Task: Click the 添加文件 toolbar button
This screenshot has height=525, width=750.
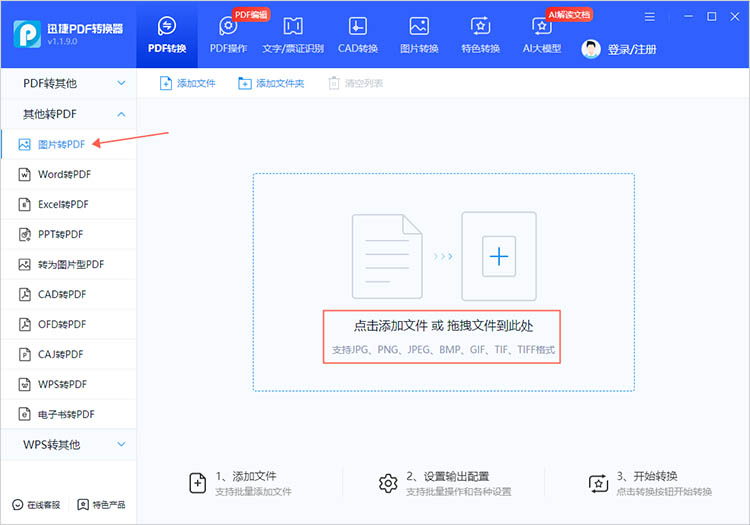Action: tap(187, 83)
